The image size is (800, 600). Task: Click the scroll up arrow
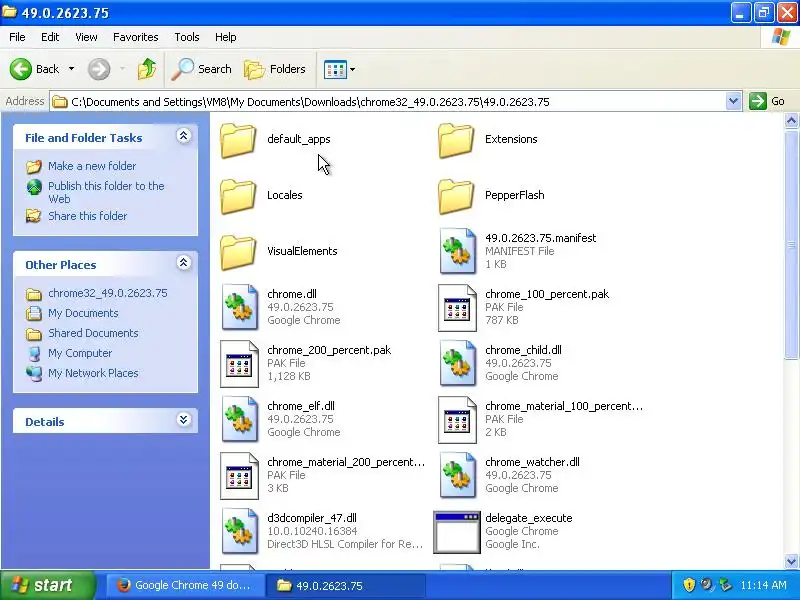coord(791,121)
